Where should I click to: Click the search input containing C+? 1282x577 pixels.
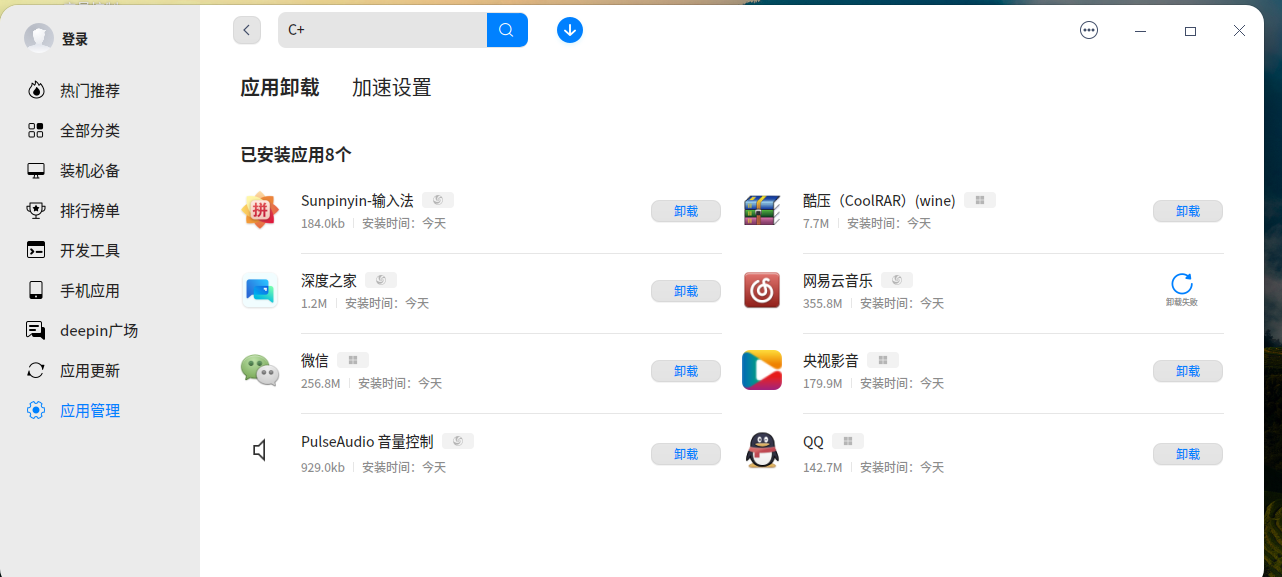tap(380, 30)
